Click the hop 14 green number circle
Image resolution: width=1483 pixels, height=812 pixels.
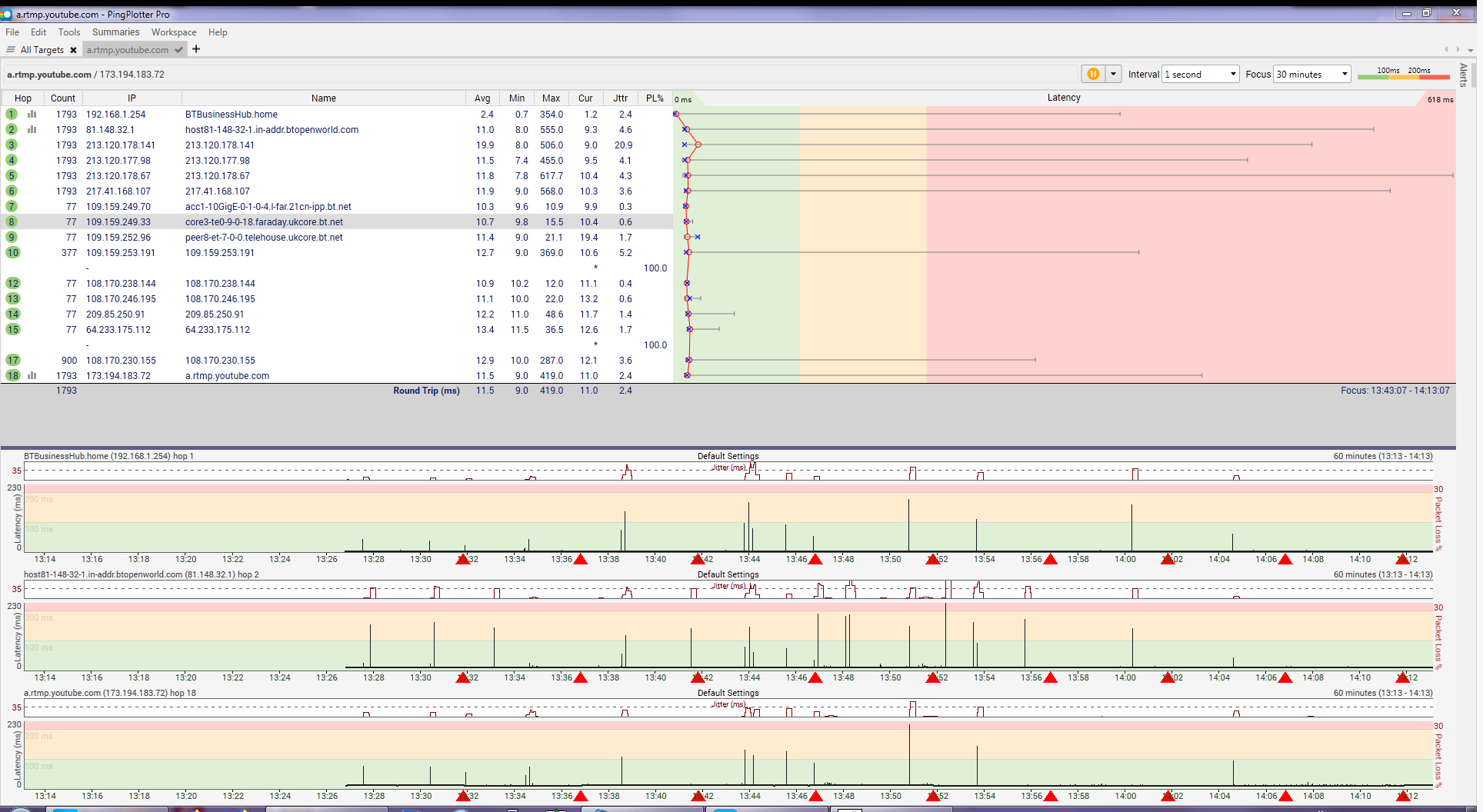coord(13,314)
